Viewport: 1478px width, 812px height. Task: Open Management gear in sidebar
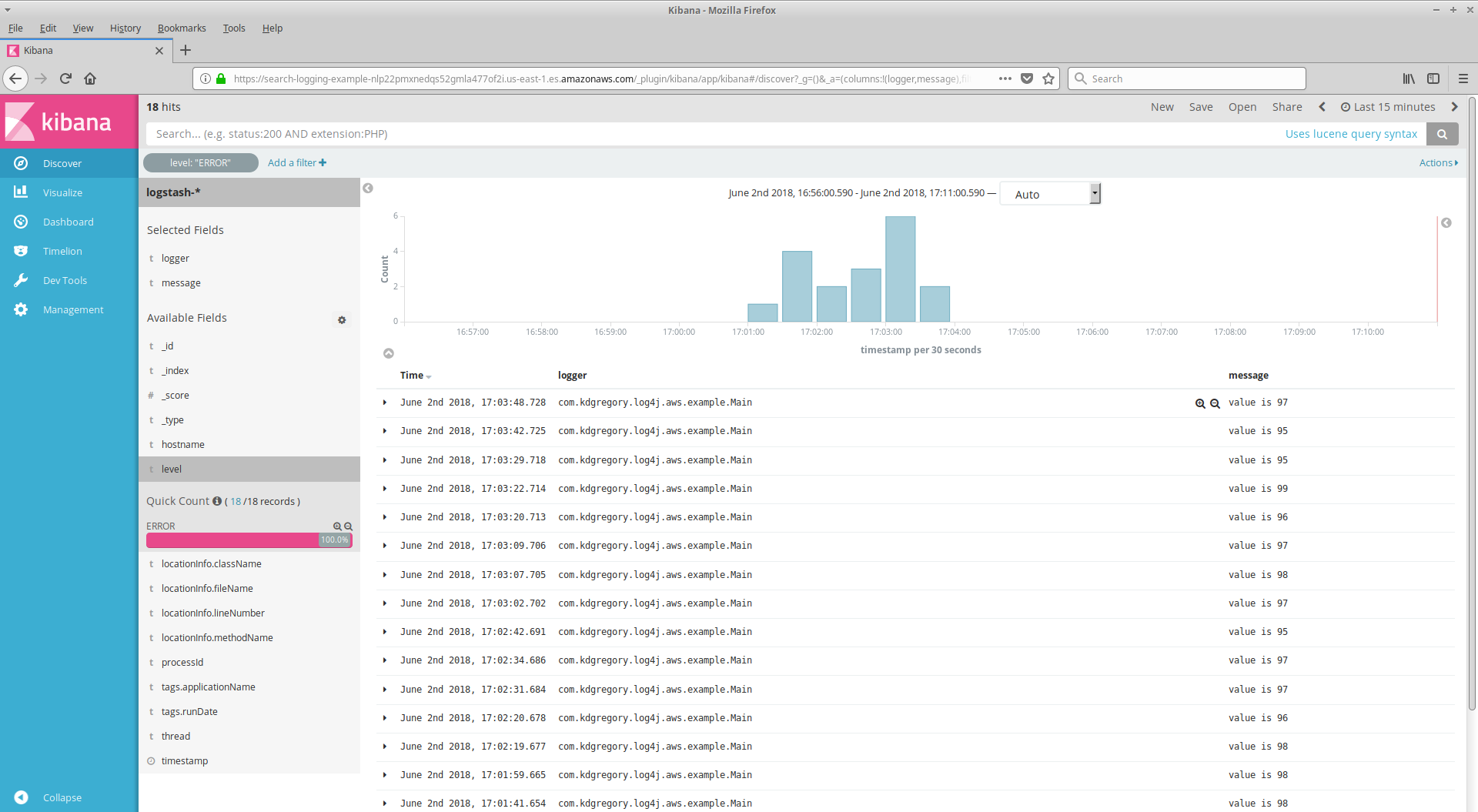pos(21,309)
